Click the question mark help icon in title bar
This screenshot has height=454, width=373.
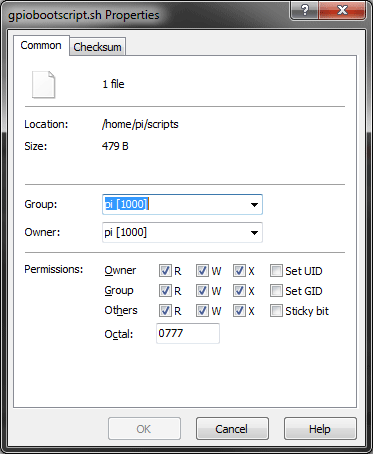304,10
